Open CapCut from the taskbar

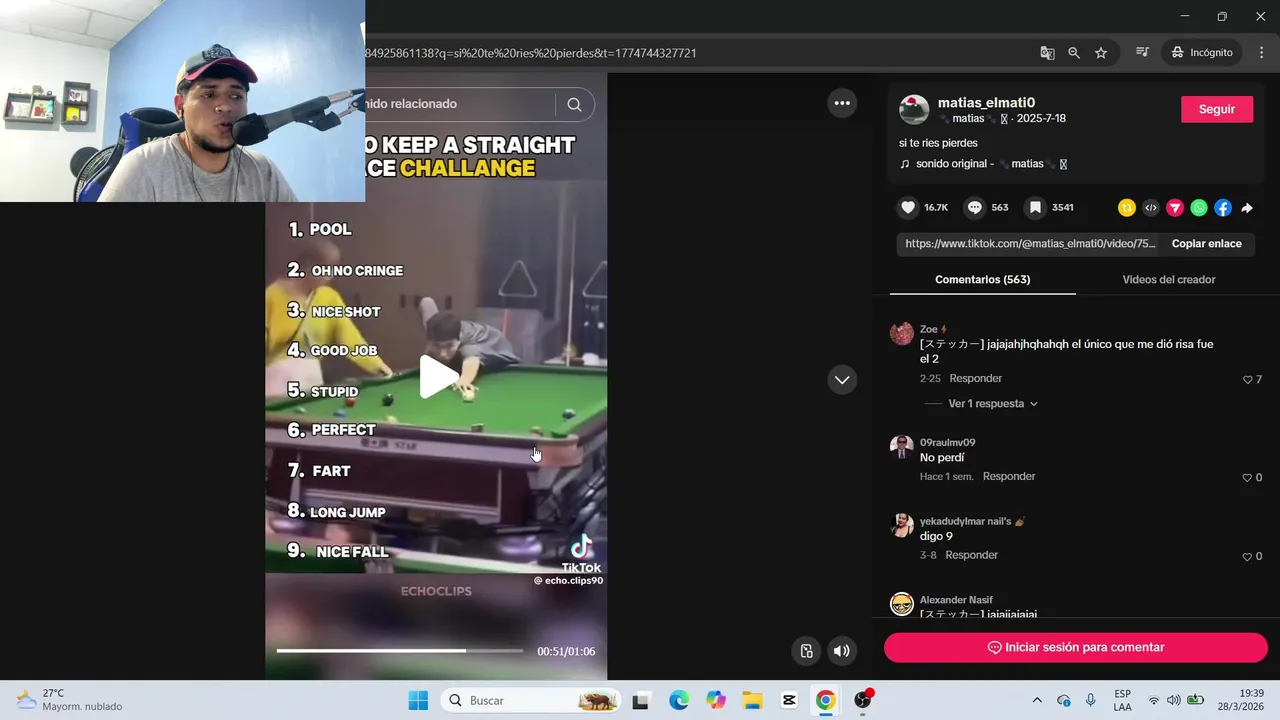coord(789,701)
